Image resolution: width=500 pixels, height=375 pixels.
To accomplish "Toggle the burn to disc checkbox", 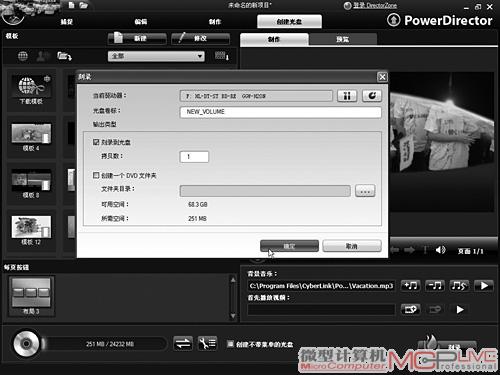I will pyautogui.click(x=96, y=142).
